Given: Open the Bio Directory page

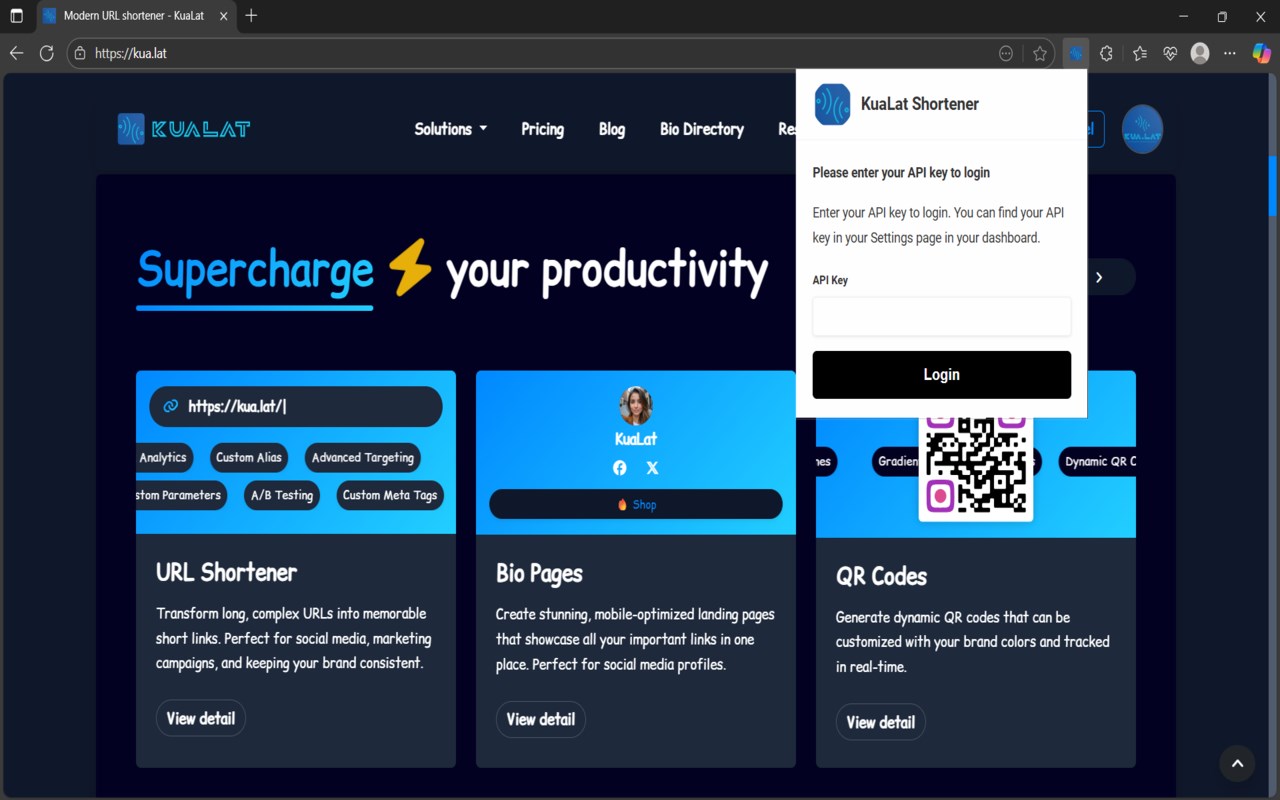Looking at the screenshot, I should [x=702, y=129].
